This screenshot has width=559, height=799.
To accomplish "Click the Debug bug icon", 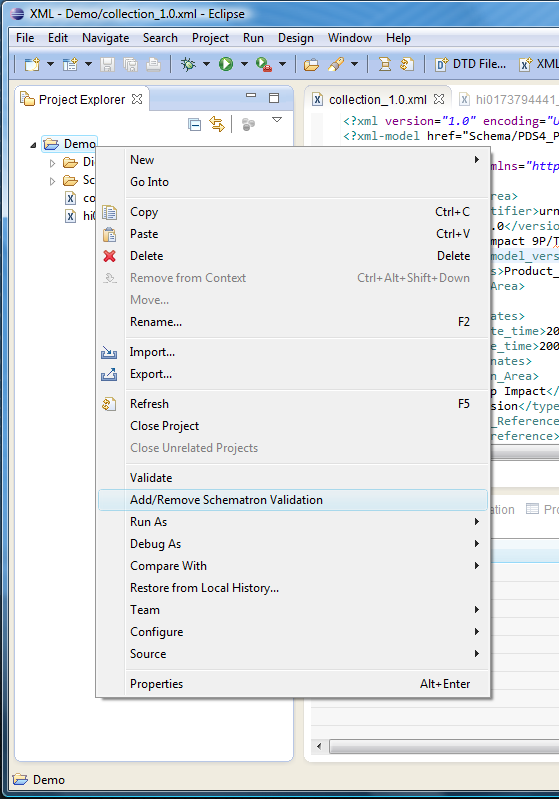I will click(188, 64).
